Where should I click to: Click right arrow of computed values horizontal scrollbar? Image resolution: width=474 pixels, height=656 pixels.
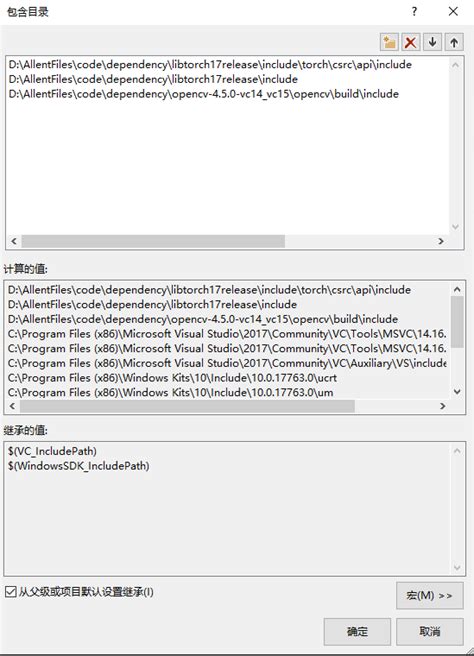click(x=442, y=406)
